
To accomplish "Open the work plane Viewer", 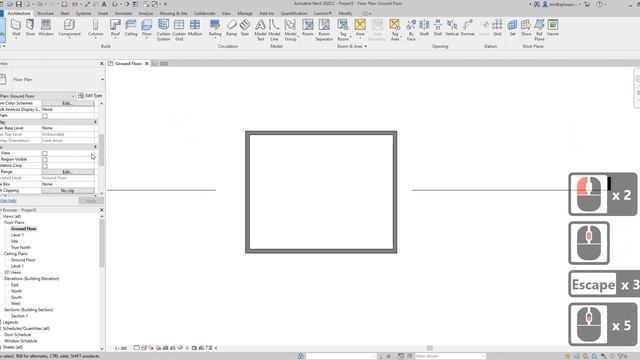I will pyautogui.click(x=553, y=28).
